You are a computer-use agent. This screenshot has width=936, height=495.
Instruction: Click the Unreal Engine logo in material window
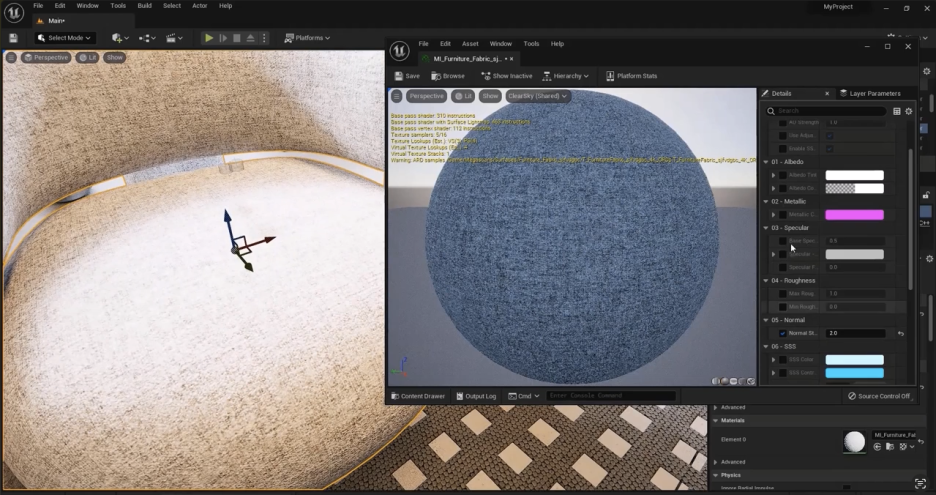(x=399, y=51)
